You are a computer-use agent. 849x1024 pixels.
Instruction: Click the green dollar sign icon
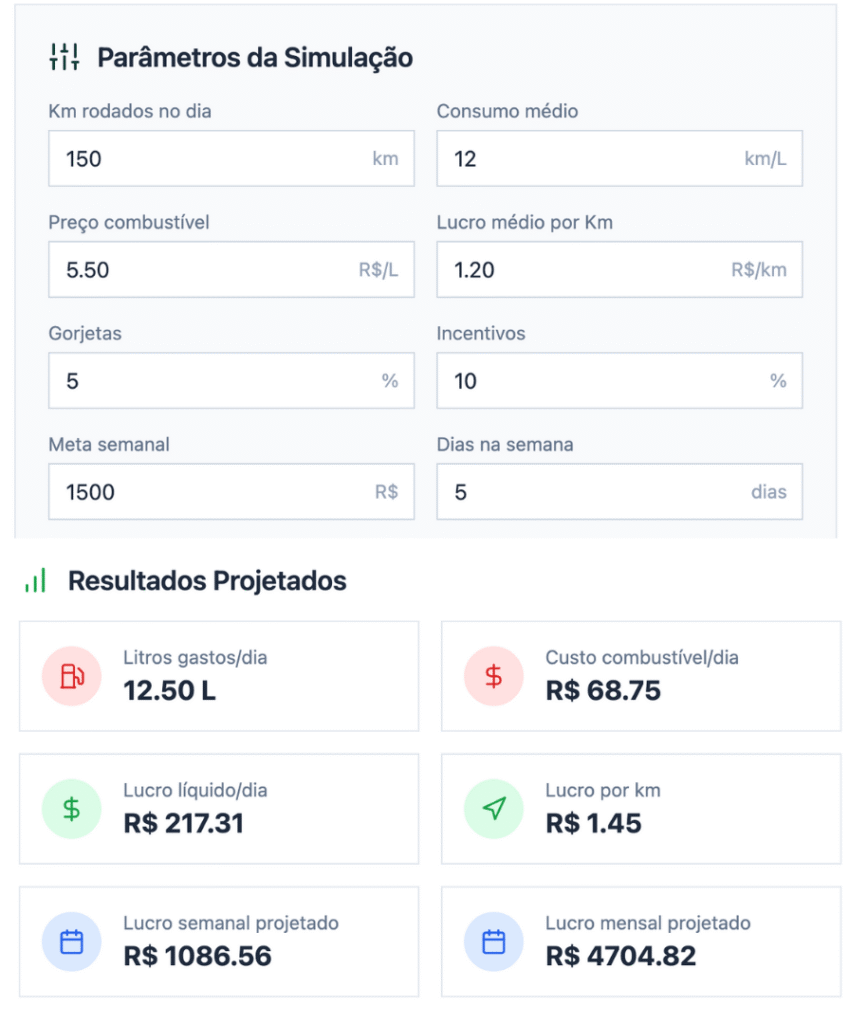point(72,809)
